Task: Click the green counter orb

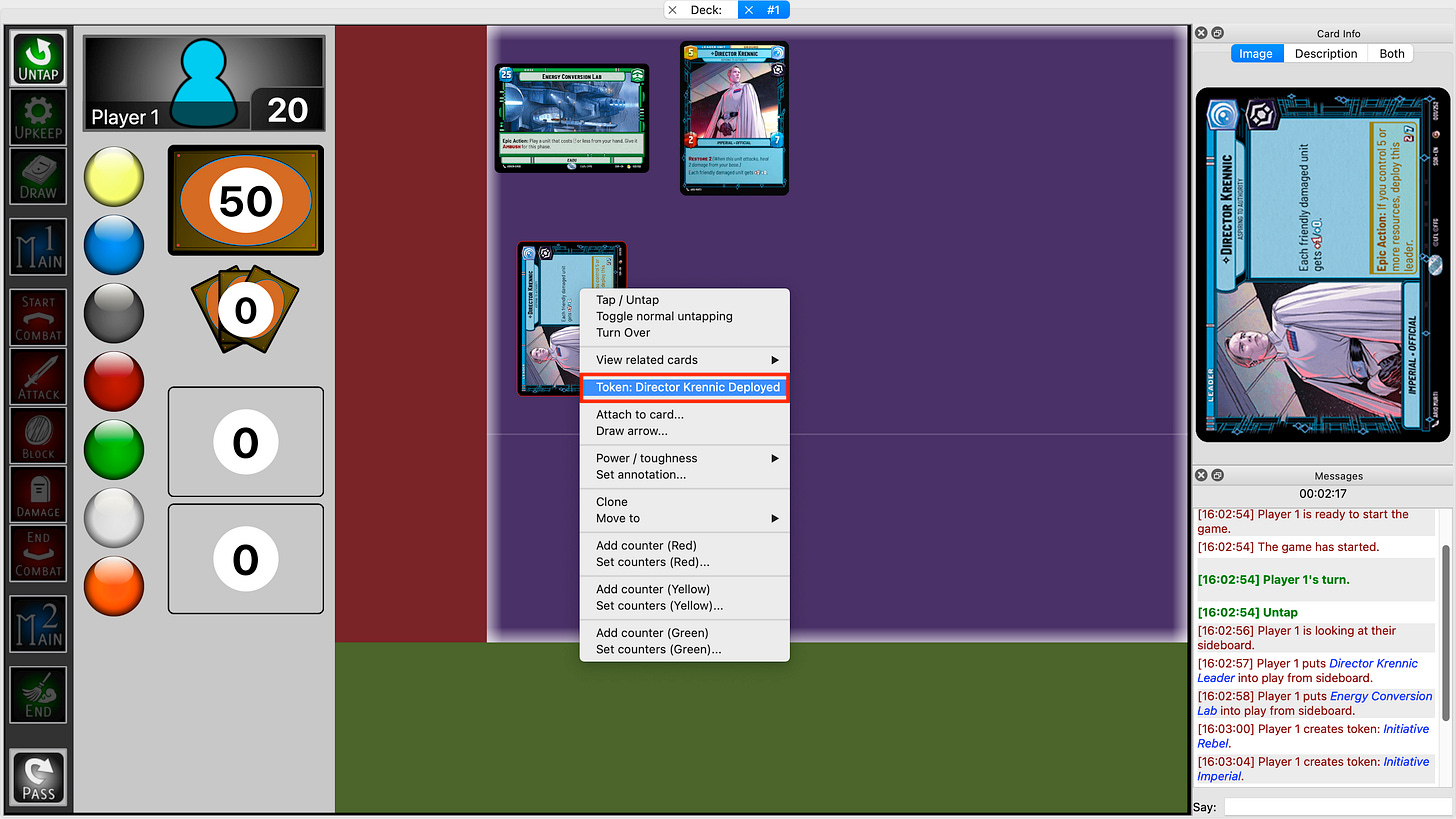Action: [114, 449]
